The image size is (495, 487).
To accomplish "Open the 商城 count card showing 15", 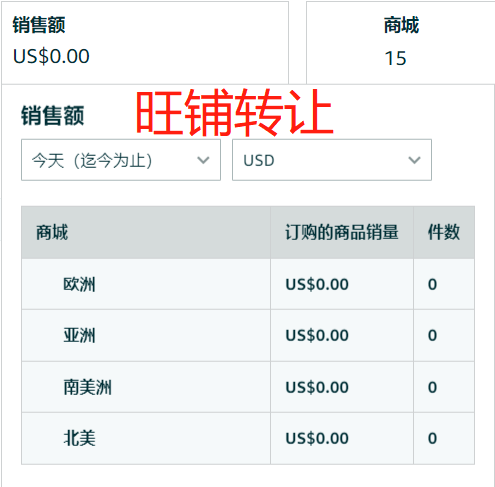I will click(401, 43).
